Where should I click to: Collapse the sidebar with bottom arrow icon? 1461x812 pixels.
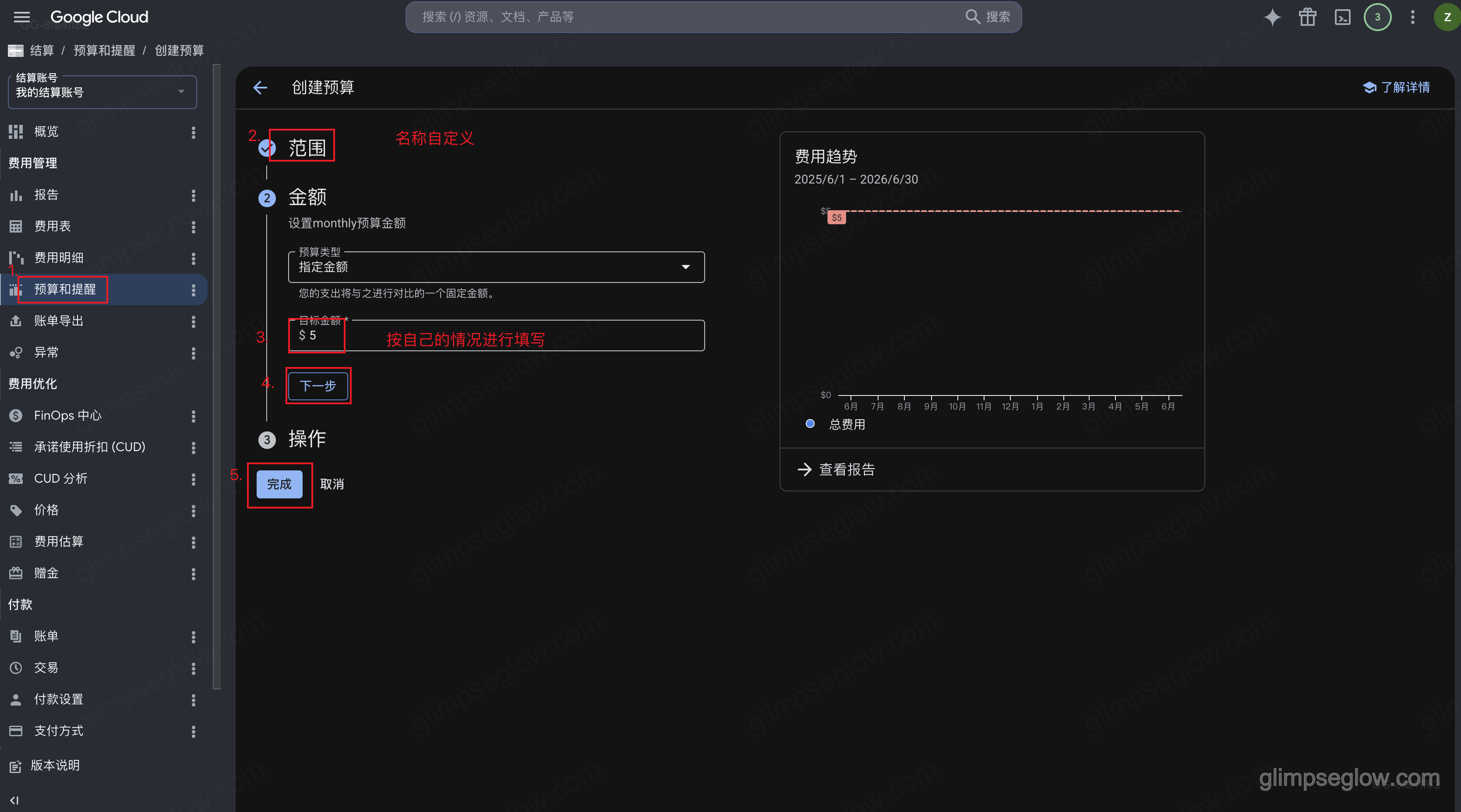click(x=15, y=800)
